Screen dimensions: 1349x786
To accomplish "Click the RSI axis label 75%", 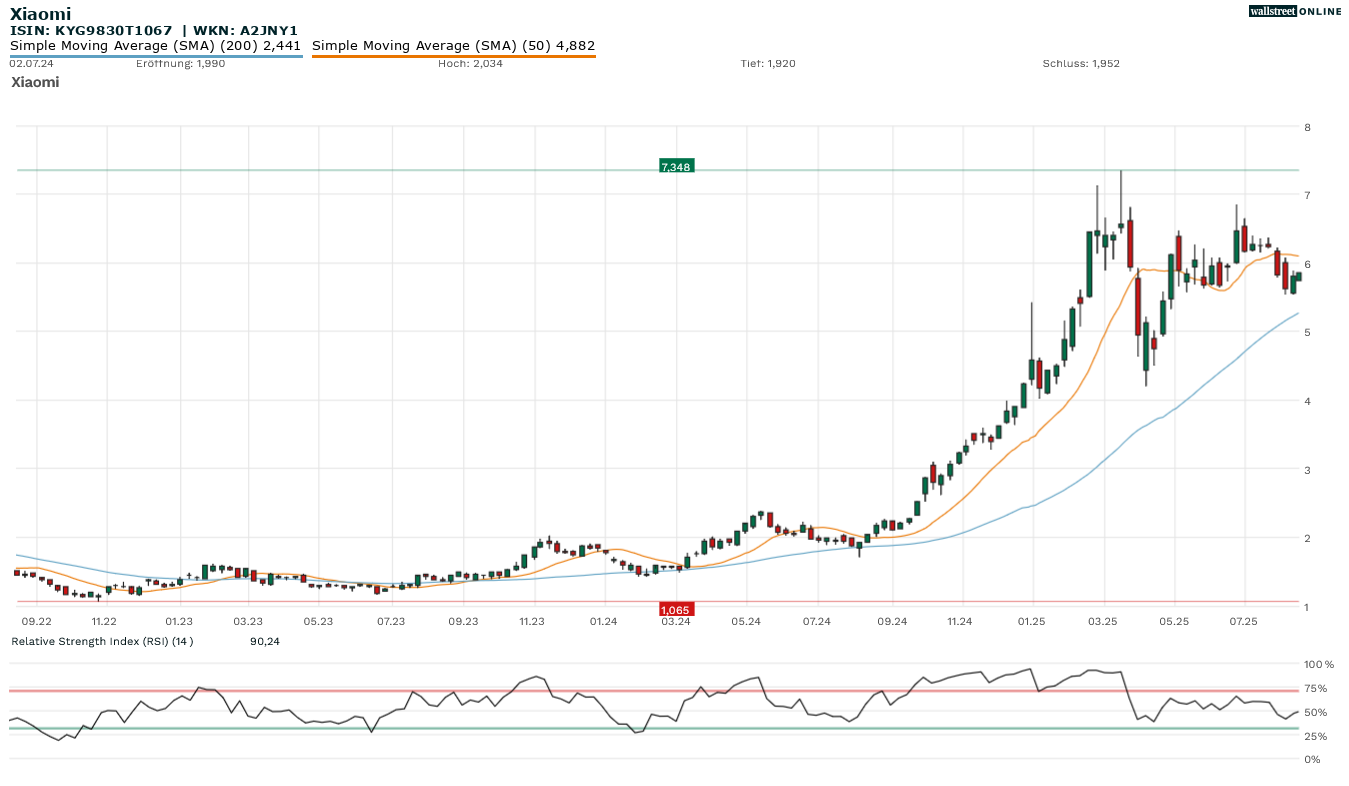I will [x=1315, y=688].
